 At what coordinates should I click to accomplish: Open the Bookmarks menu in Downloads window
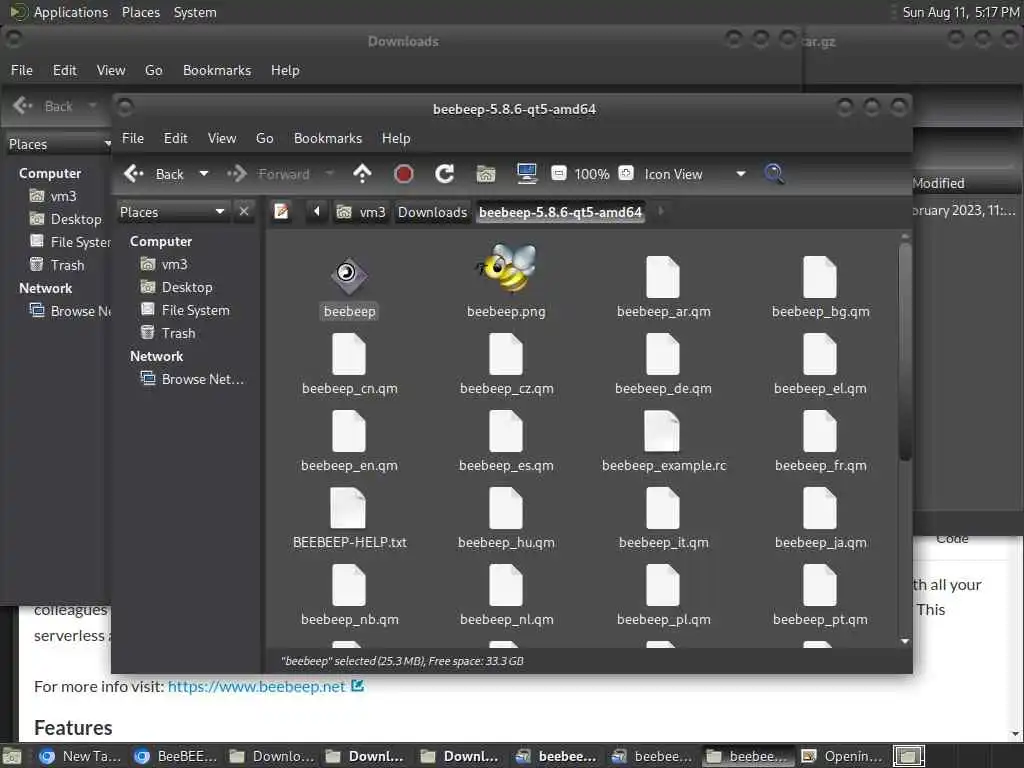pyautogui.click(x=217, y=71)
